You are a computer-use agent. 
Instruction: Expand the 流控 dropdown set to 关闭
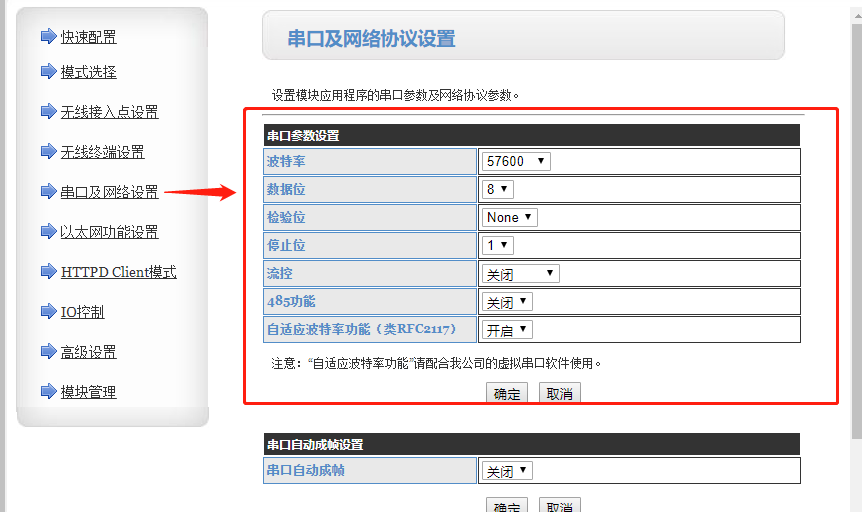point(520,273)
